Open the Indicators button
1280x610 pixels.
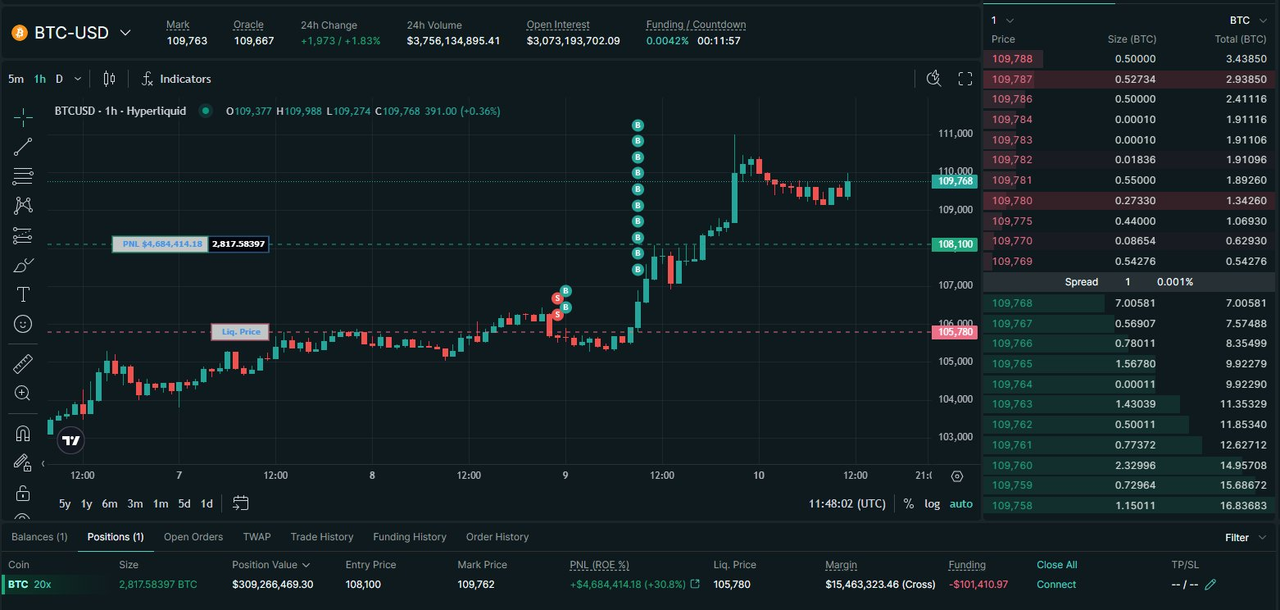176,79
